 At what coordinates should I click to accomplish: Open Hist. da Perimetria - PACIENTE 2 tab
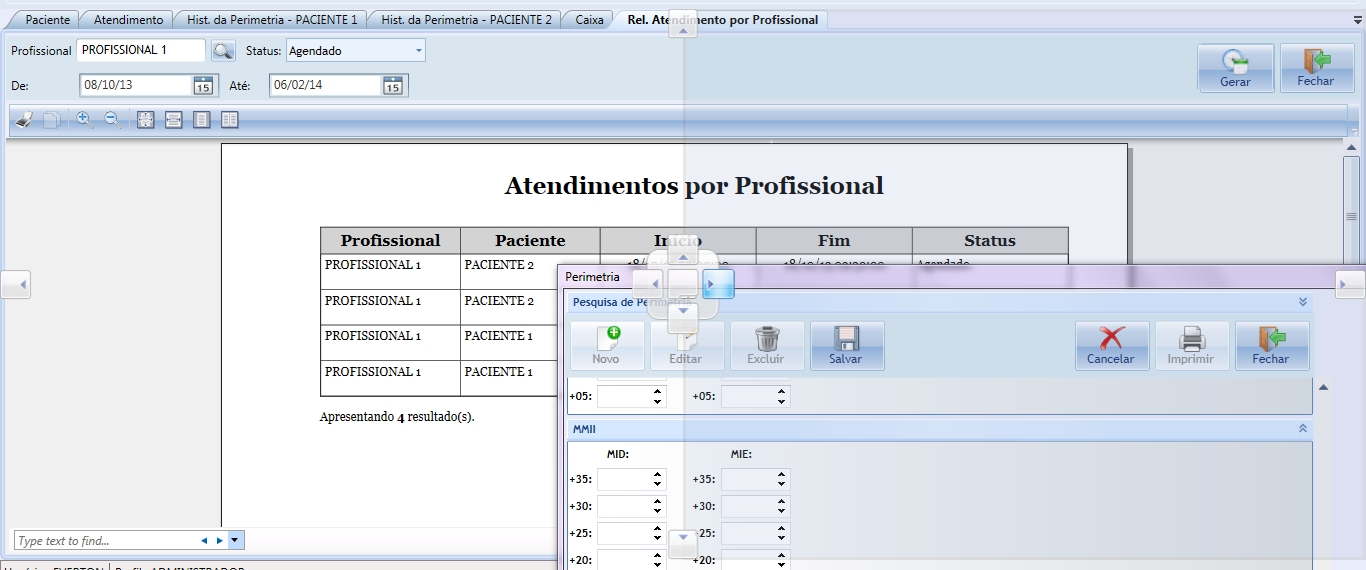pos(466,19)
